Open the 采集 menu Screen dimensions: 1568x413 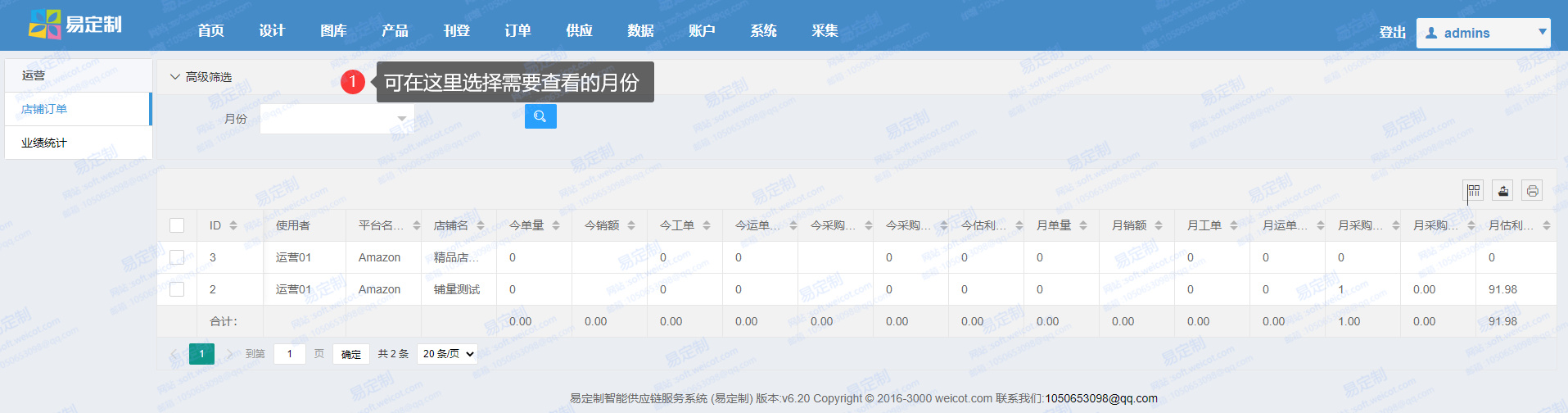825,30
